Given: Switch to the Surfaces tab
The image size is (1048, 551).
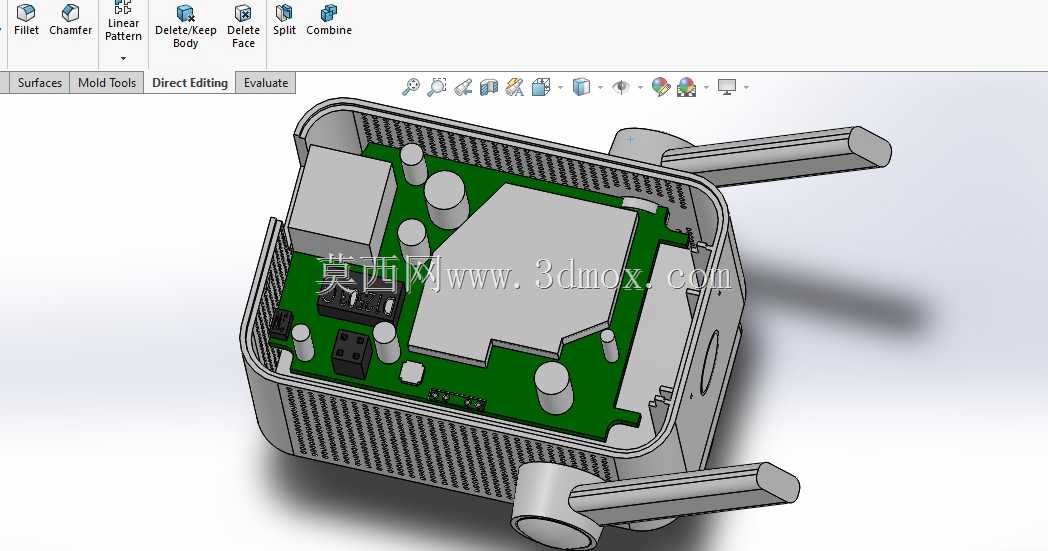Looking at the screenshot, I should 39,83.
